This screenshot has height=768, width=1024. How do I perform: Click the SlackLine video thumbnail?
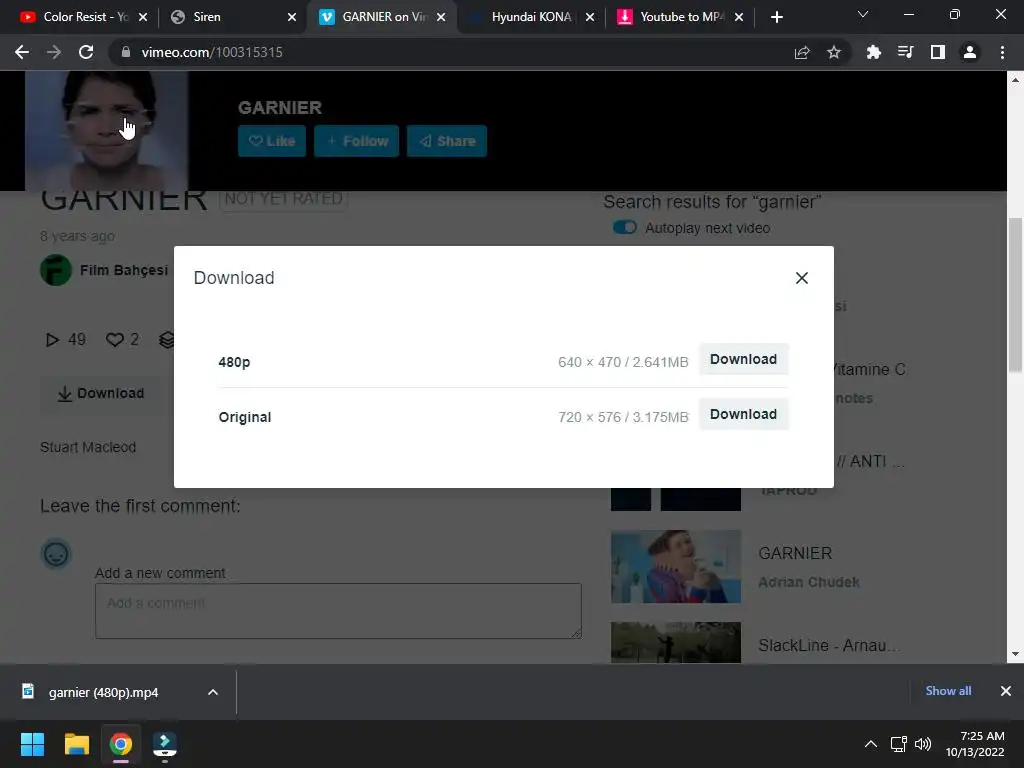(x=676, y=643)
